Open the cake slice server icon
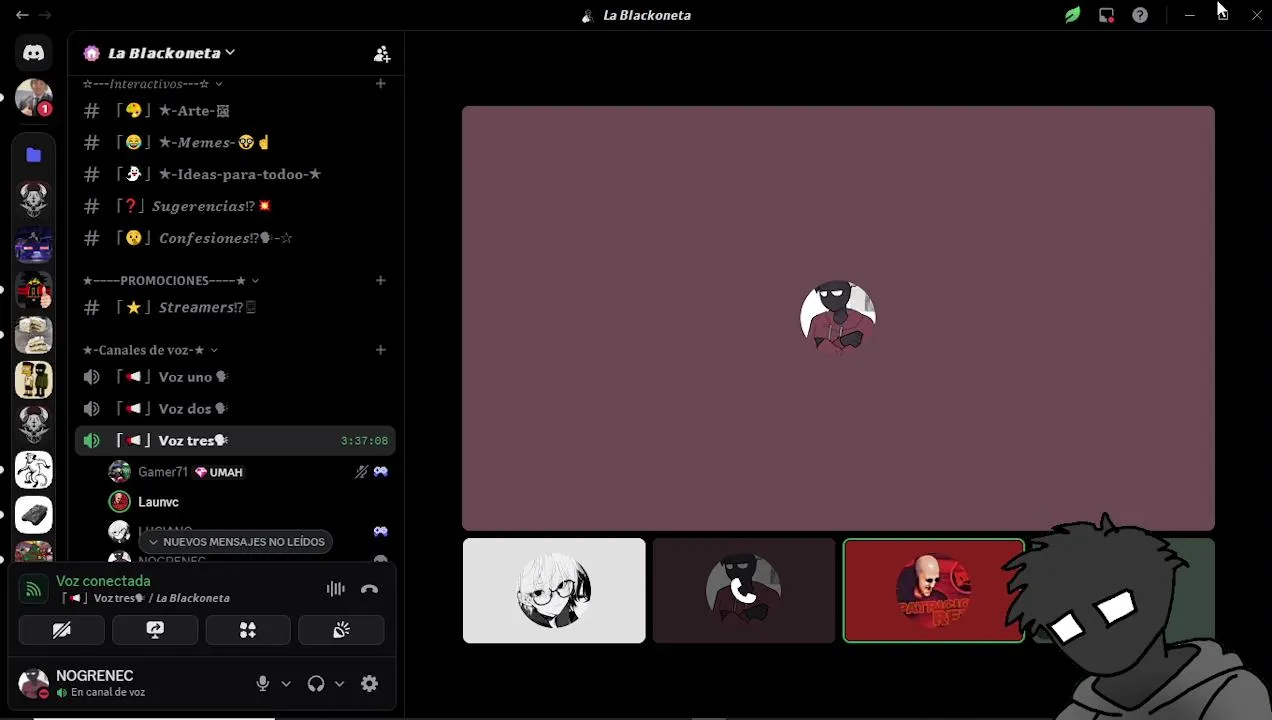The image size is (1272, 720). (x=34, y=335)
